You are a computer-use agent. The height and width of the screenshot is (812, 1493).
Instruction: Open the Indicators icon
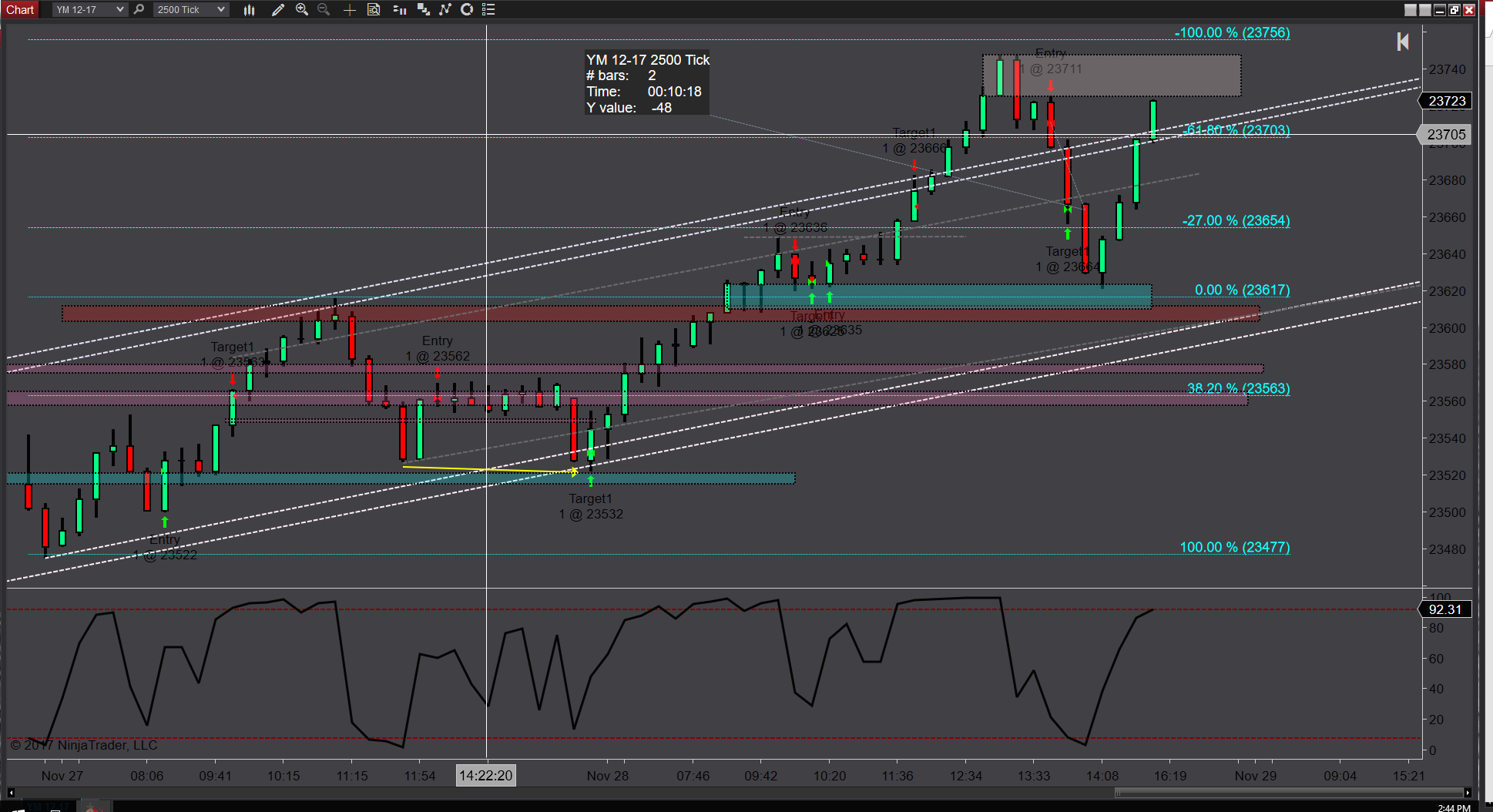coord(445,9)
